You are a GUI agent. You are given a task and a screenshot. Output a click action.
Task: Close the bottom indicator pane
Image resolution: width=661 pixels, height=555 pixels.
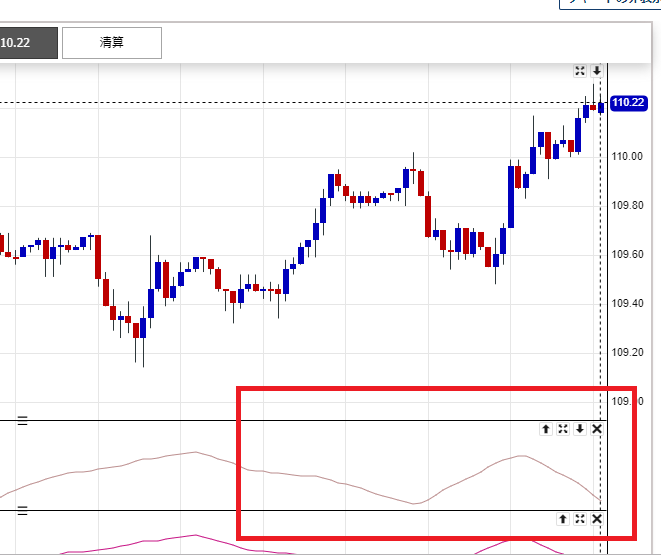click(597, 519)
